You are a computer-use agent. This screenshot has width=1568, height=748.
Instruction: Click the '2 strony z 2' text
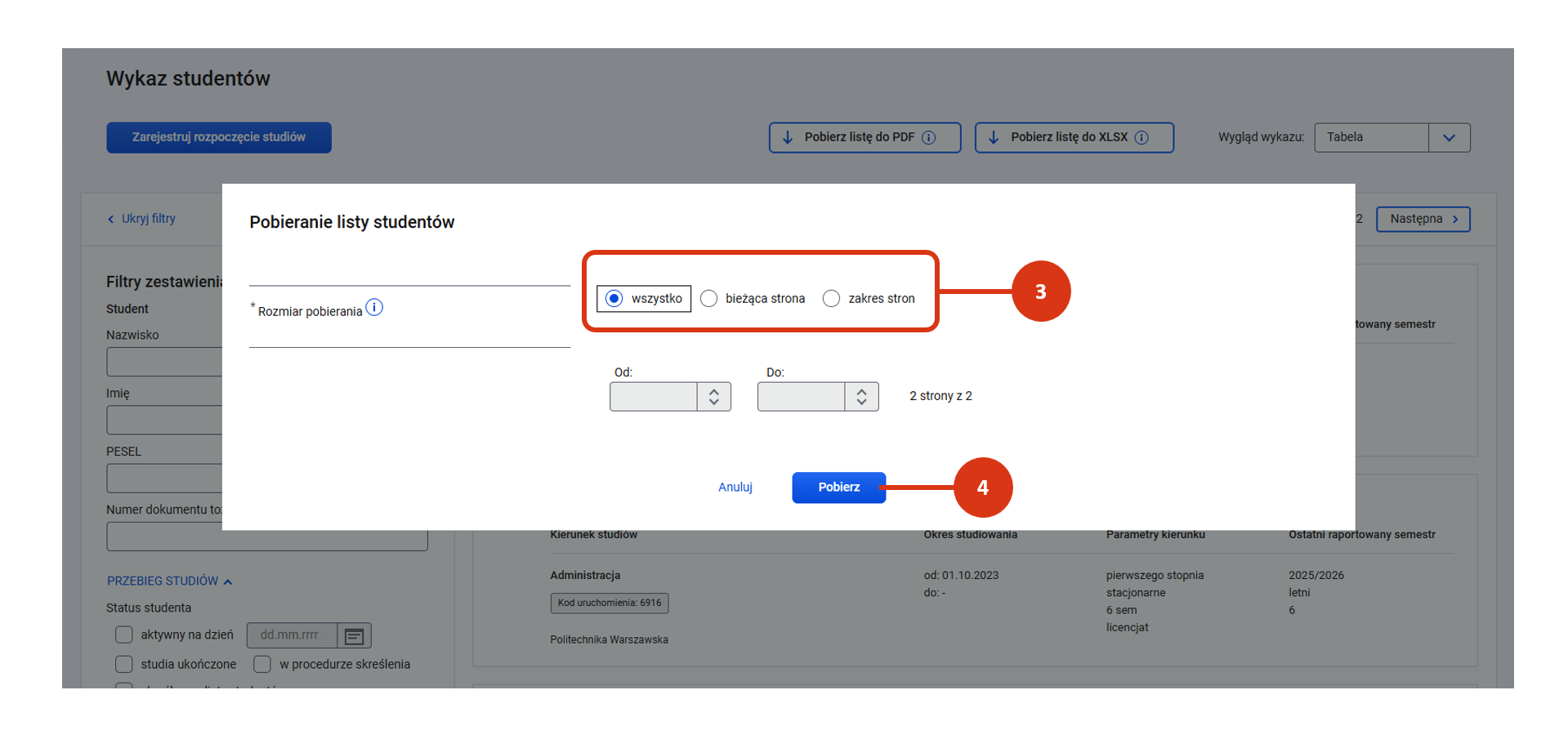tap(940, 396)
